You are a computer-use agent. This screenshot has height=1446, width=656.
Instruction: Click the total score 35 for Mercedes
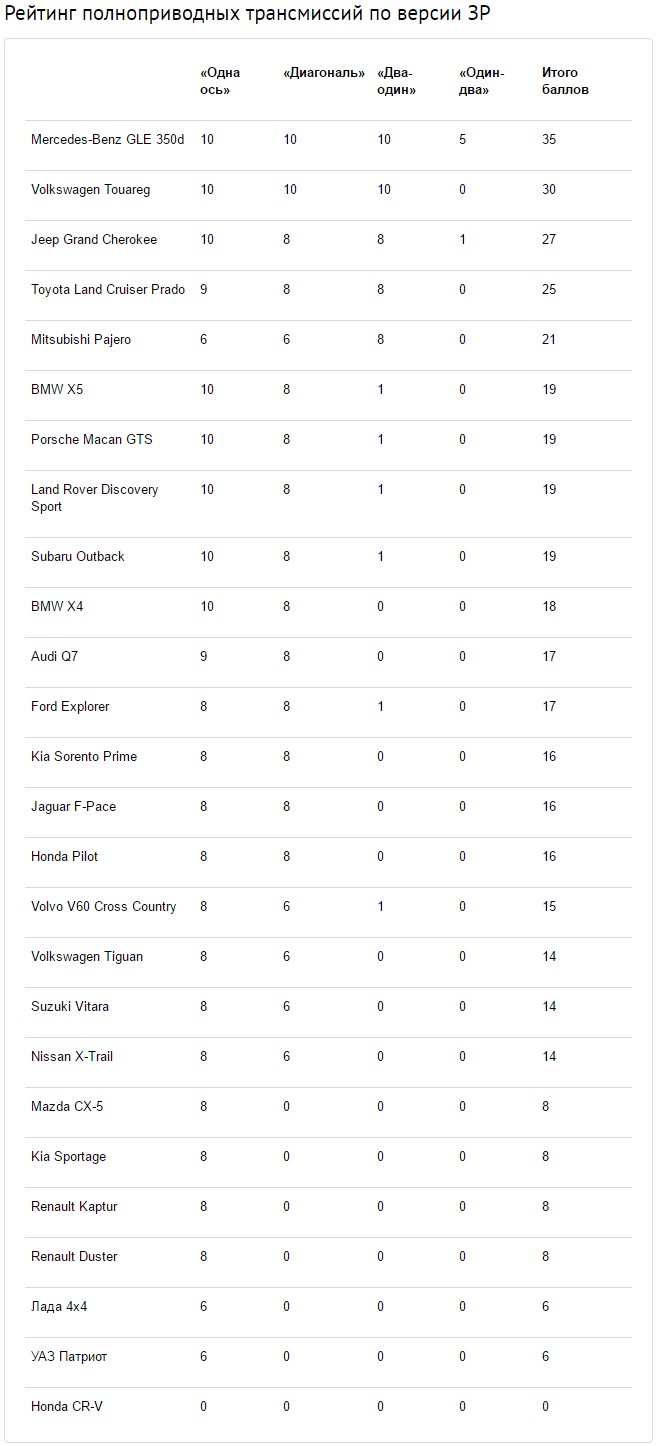549,140
